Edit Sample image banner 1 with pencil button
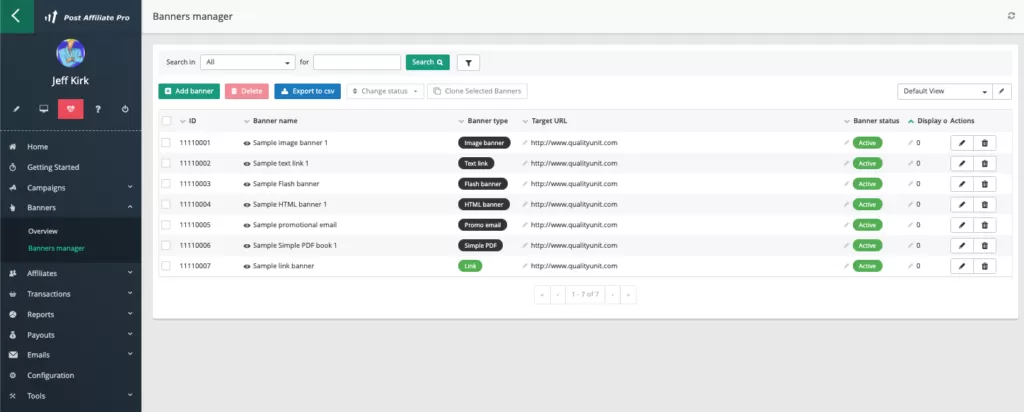 (x=961, y=143)
